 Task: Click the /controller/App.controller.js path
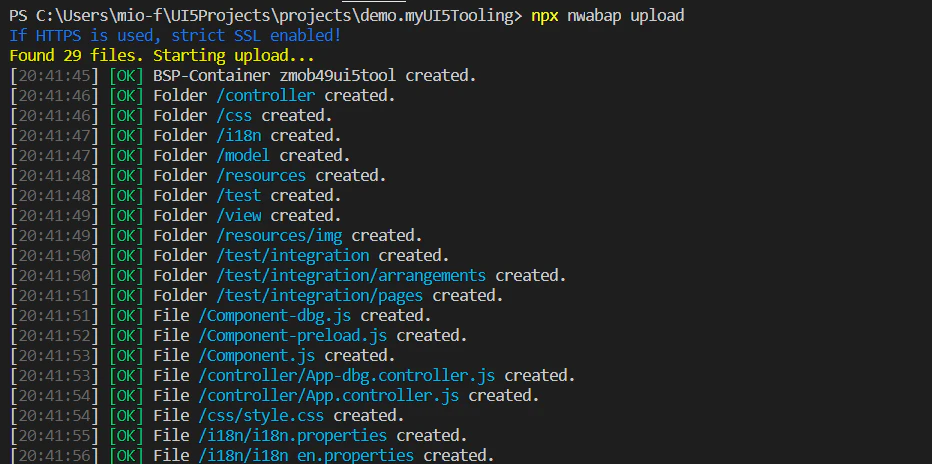(x=329, y=396)
